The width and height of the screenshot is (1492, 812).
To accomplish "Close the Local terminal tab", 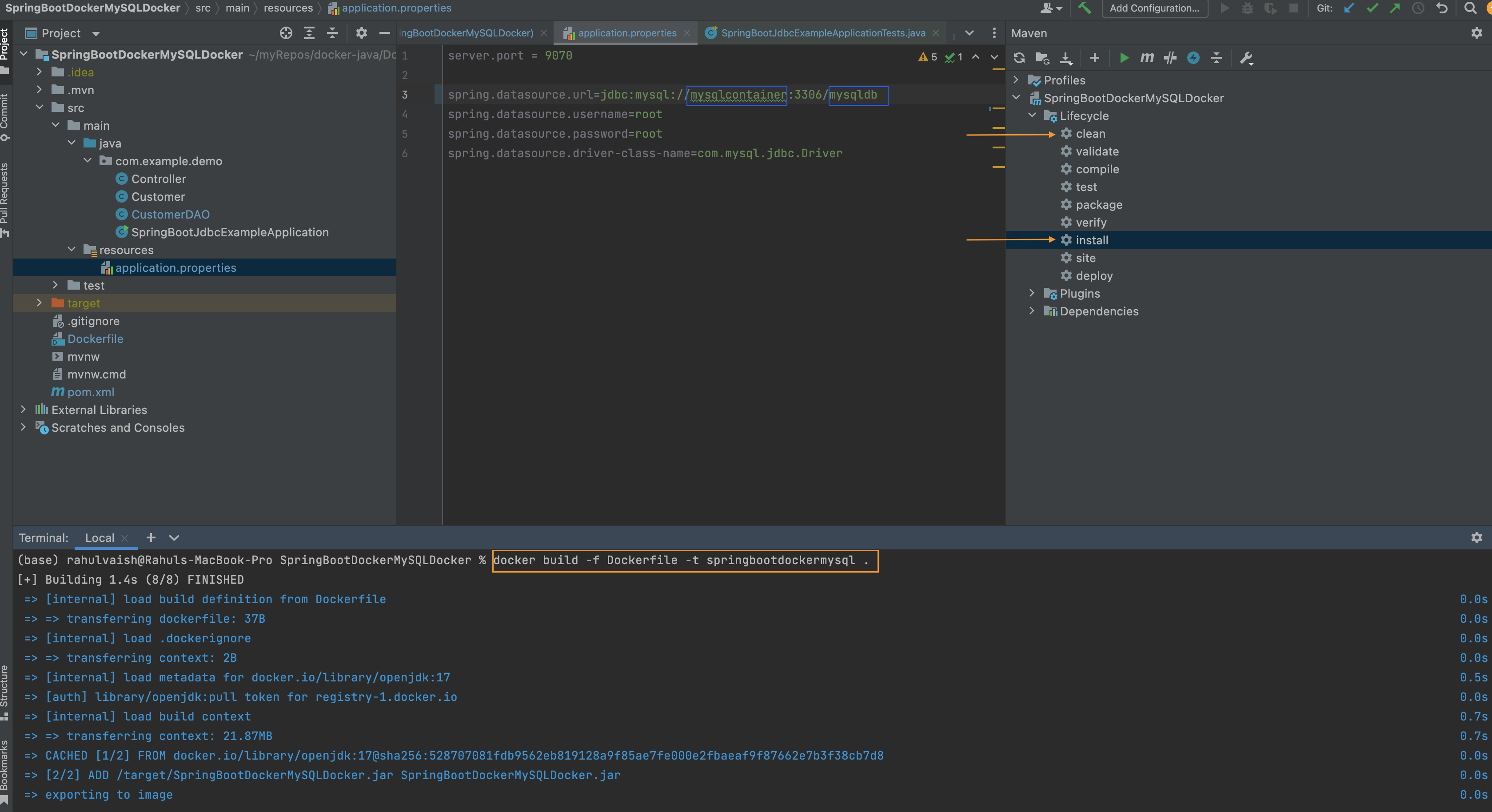I will point(124,538).
